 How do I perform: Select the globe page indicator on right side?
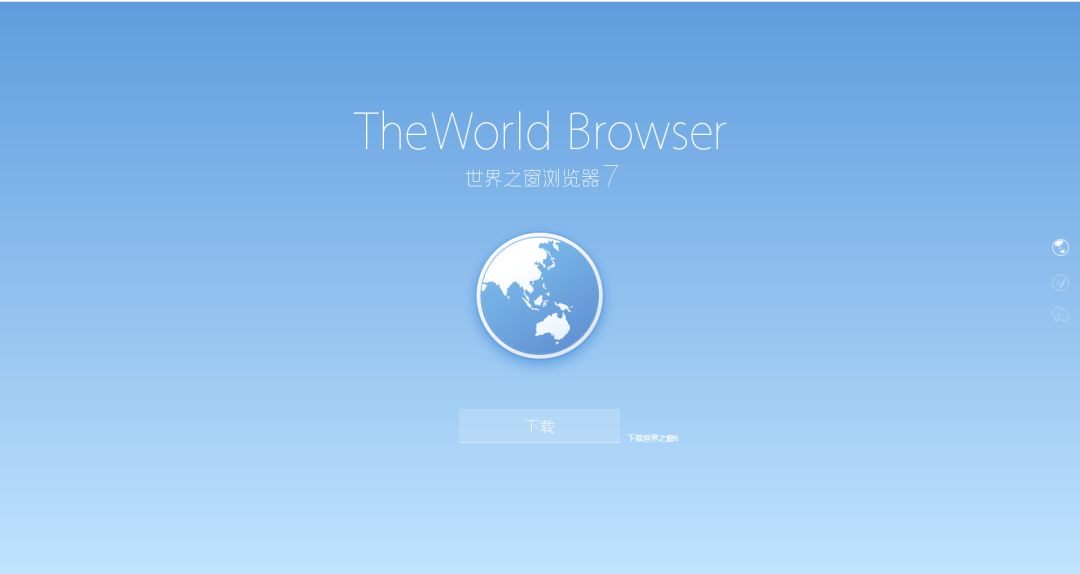pos(1060,248)
